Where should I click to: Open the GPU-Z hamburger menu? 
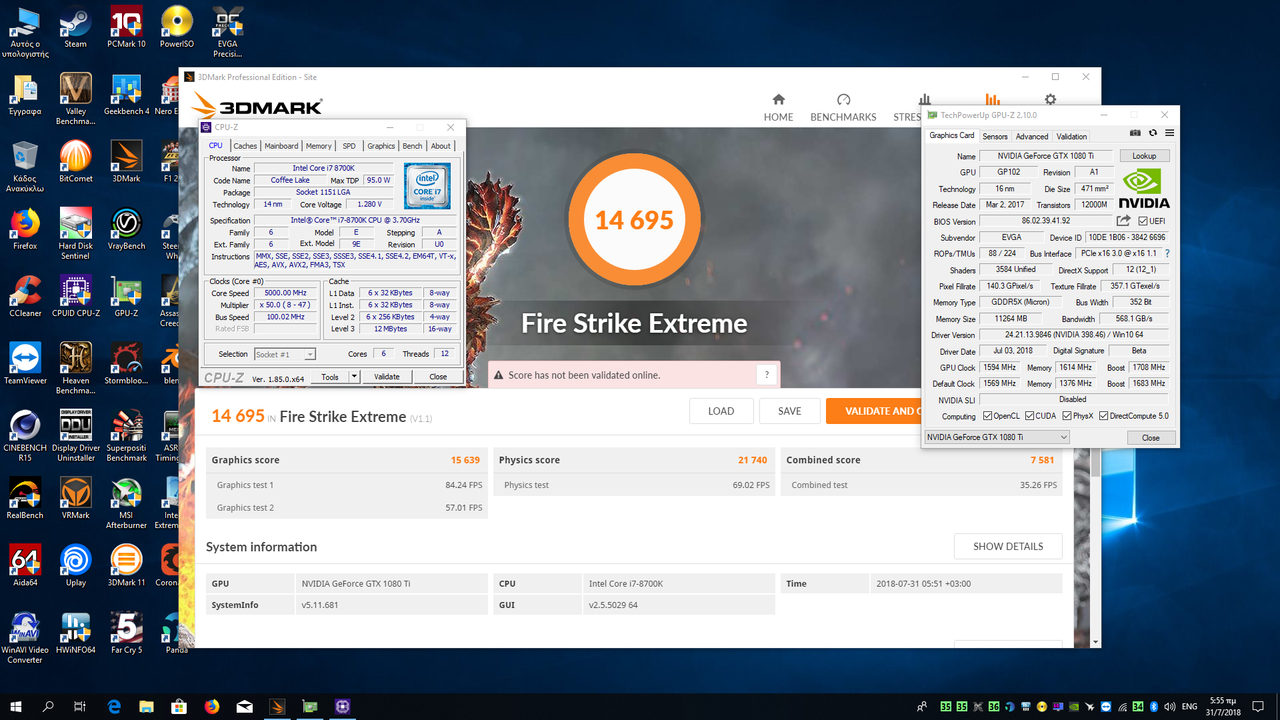coord(1169,133)
